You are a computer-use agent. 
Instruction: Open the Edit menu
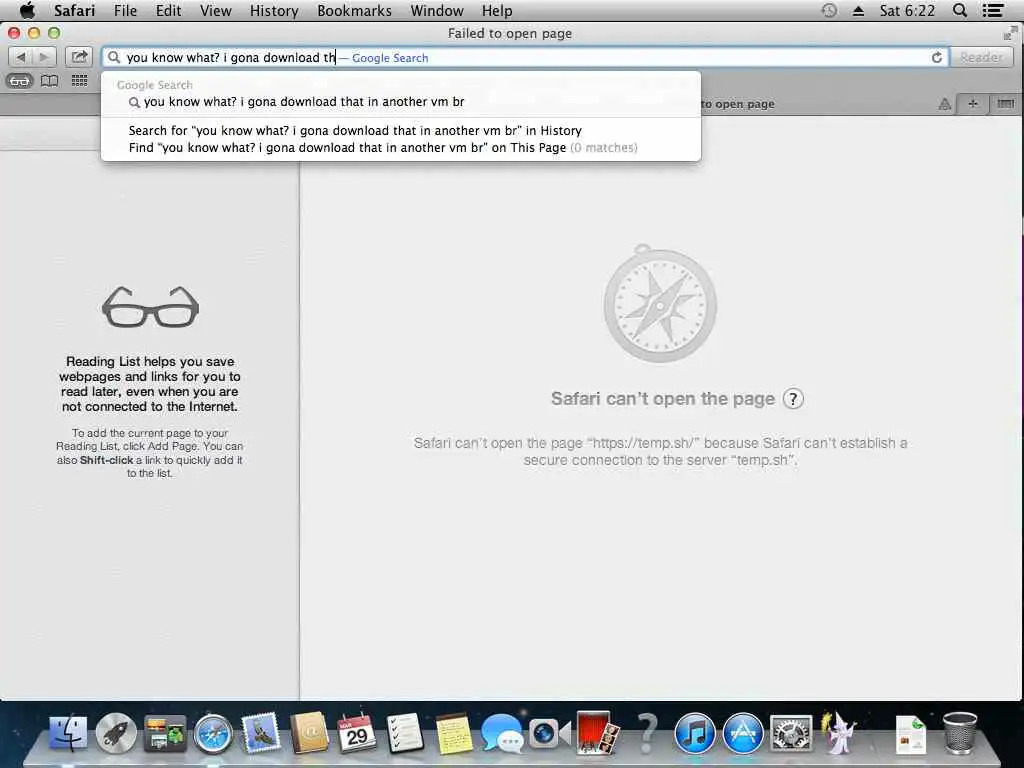[168, 11]
